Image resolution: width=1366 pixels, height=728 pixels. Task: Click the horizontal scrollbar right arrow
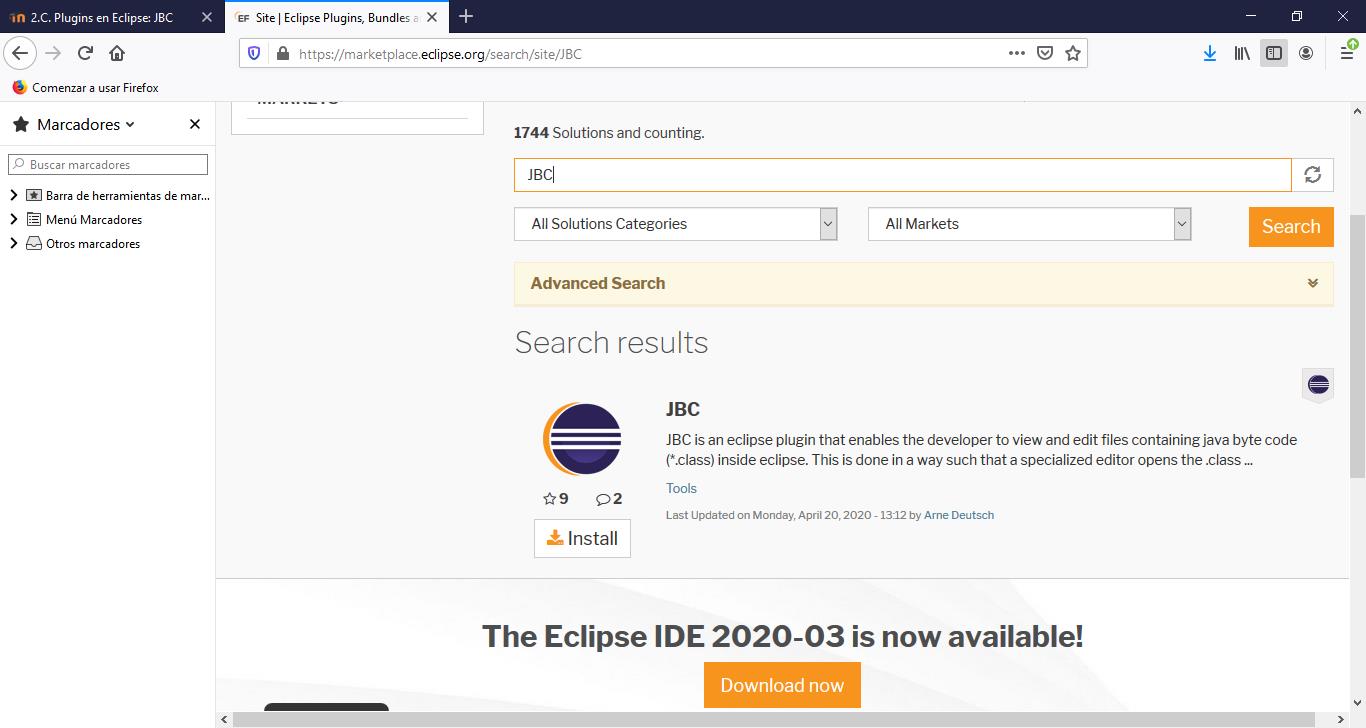(x=1341, y=719)
